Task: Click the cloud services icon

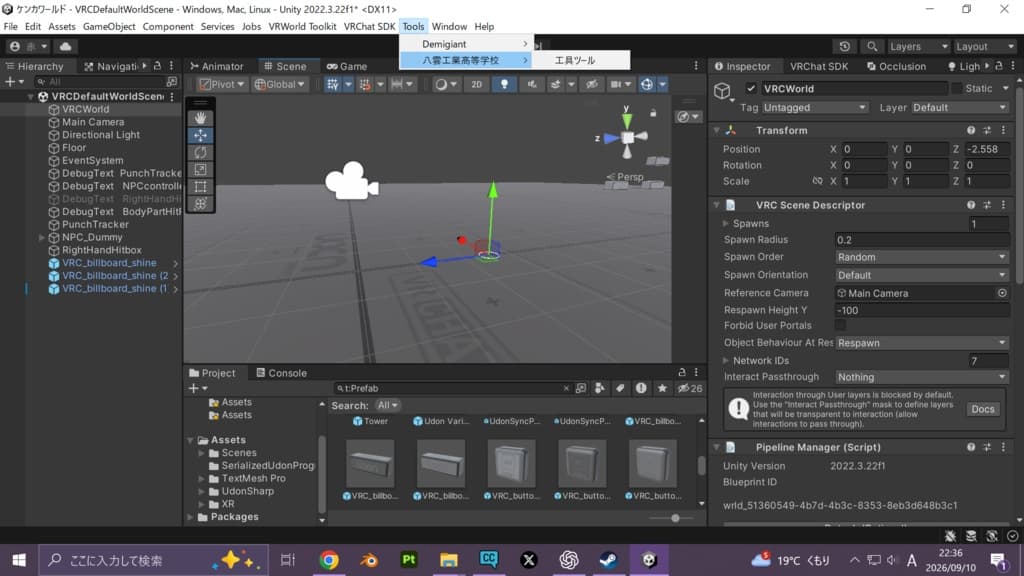Action: [65, 46]
